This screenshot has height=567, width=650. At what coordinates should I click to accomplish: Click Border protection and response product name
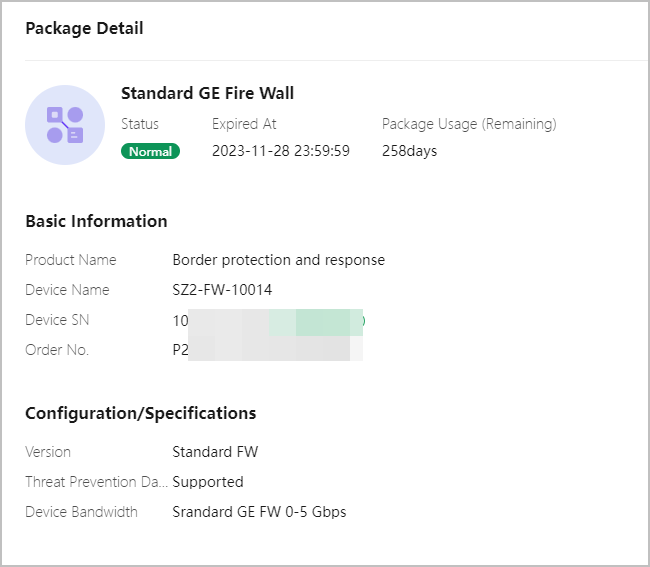click(279, 260)
